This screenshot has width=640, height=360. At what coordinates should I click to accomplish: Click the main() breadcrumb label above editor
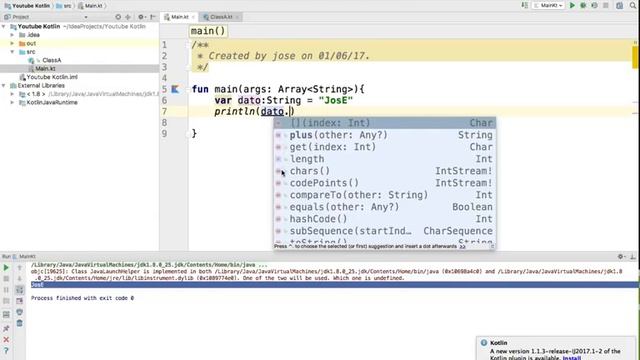[x=208, y=31]
